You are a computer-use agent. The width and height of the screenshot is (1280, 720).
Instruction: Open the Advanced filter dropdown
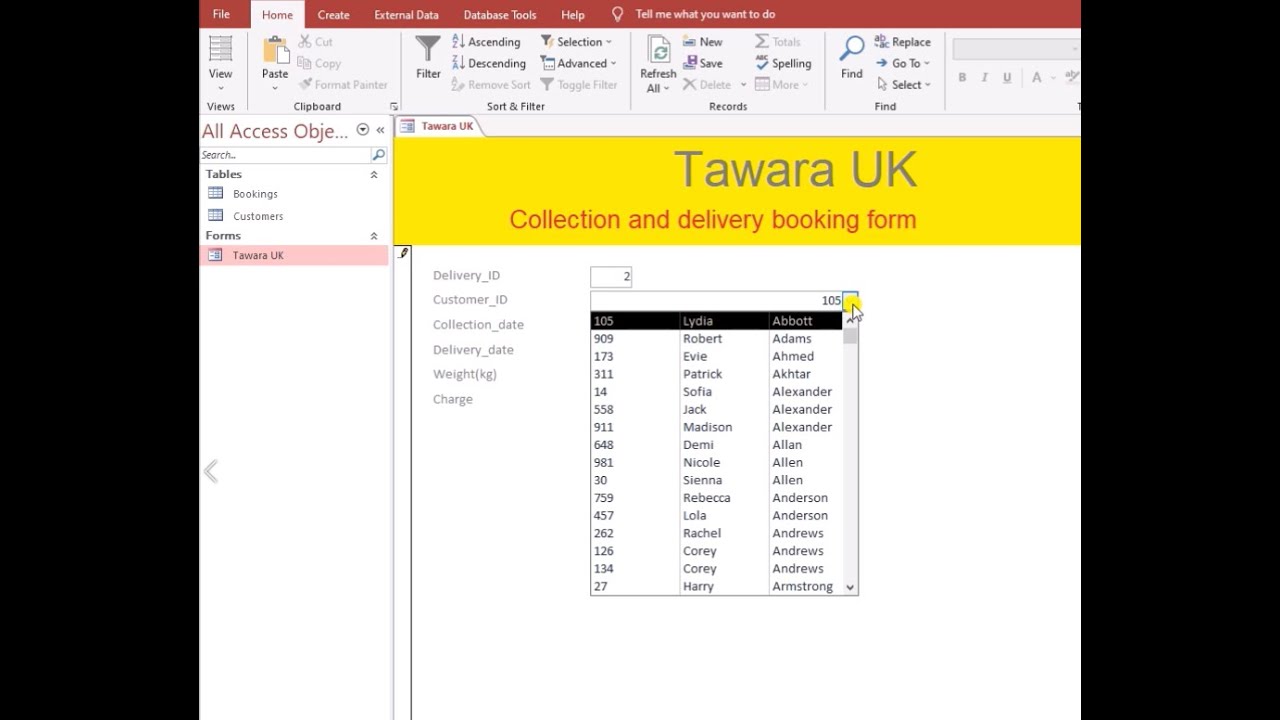[x=578, y=63]
